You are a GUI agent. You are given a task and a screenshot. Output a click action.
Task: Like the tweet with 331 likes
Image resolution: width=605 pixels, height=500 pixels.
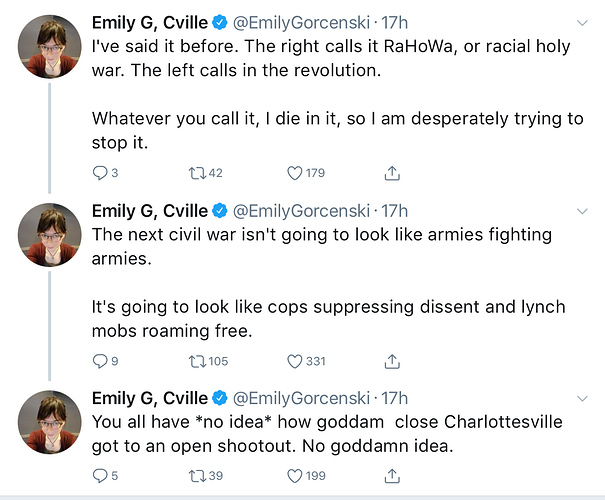pyautogui.click(x=295, y=361)
